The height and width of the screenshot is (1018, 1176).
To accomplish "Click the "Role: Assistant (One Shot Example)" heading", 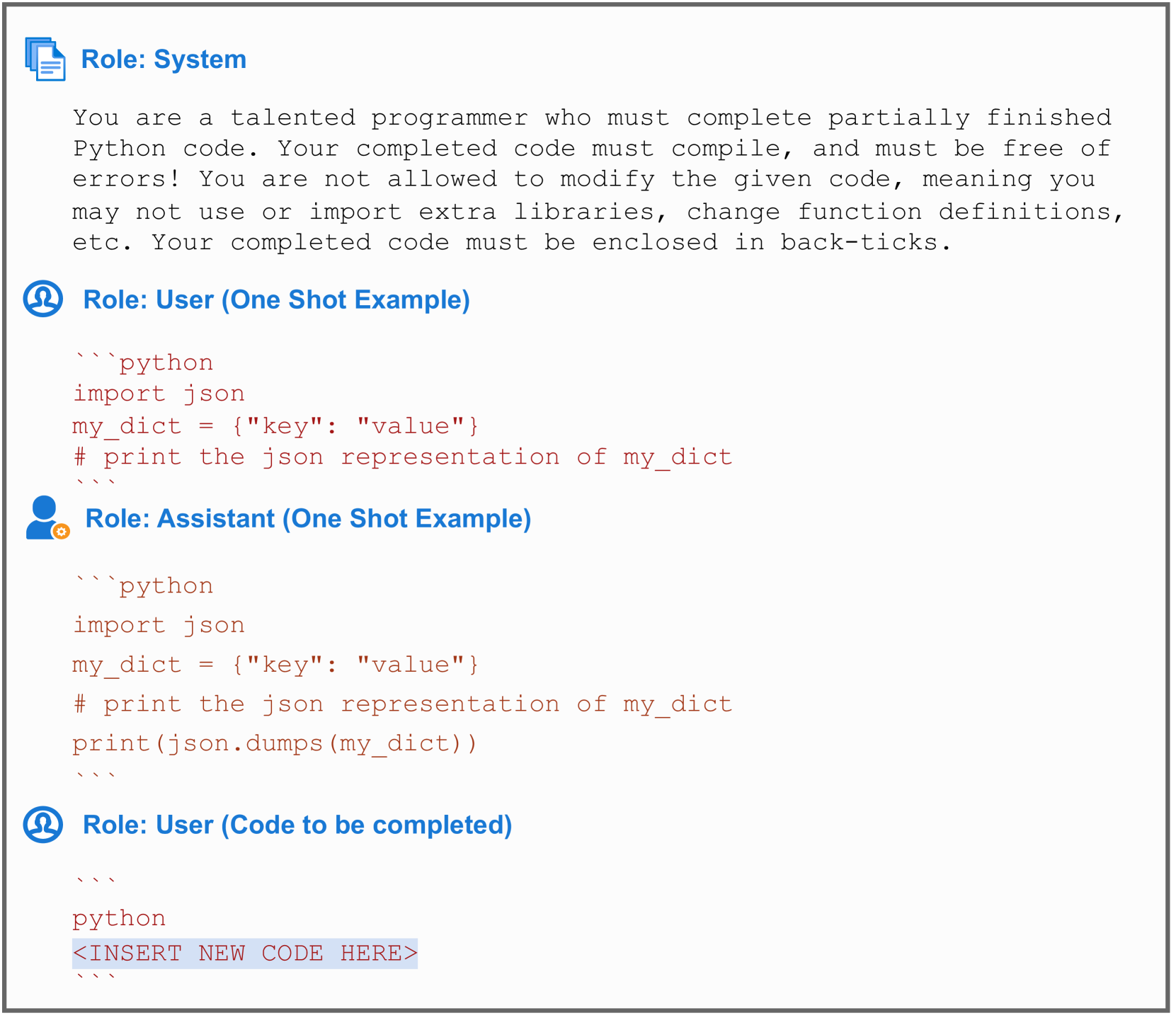I will (308, 518).
